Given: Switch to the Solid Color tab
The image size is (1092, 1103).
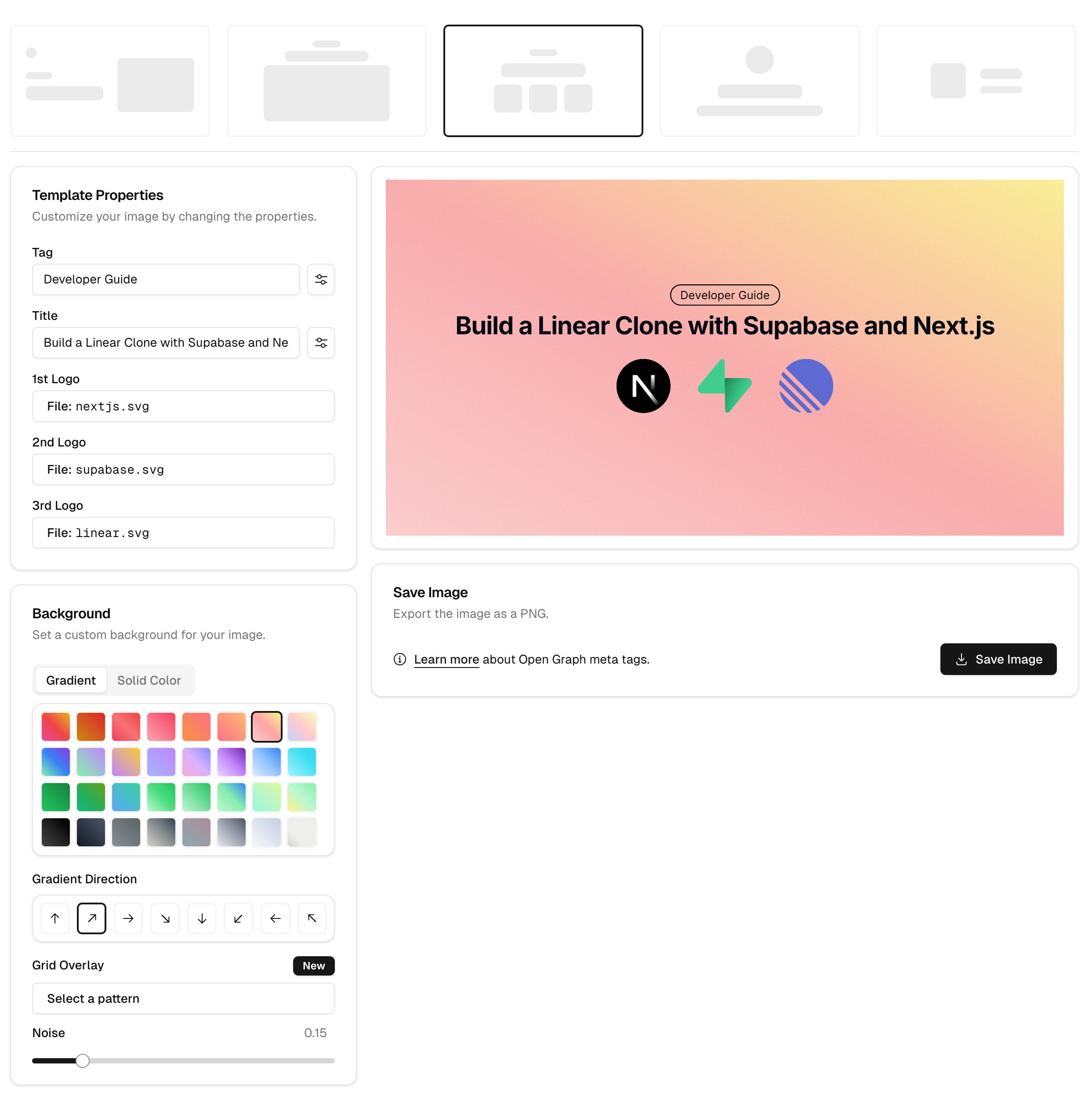Looking at the screenshot, I should point(149,680).
